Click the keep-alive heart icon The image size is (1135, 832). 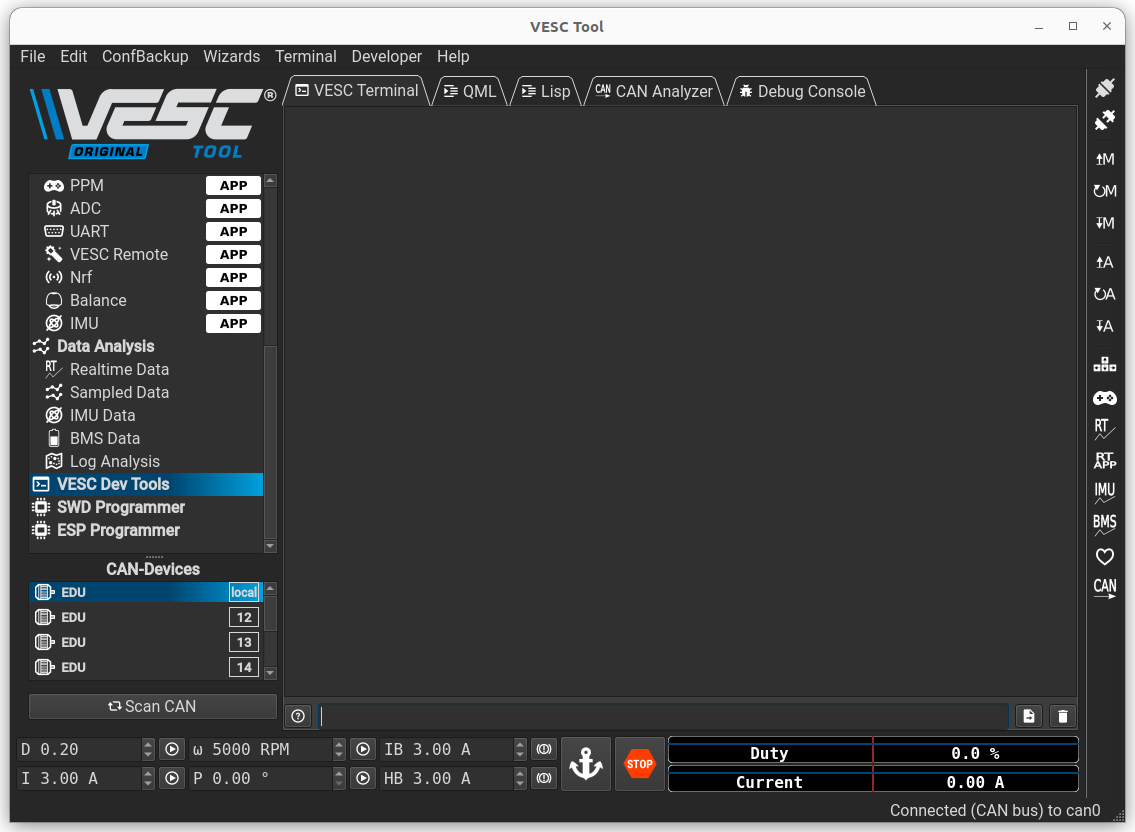(x=1104, y=556)
